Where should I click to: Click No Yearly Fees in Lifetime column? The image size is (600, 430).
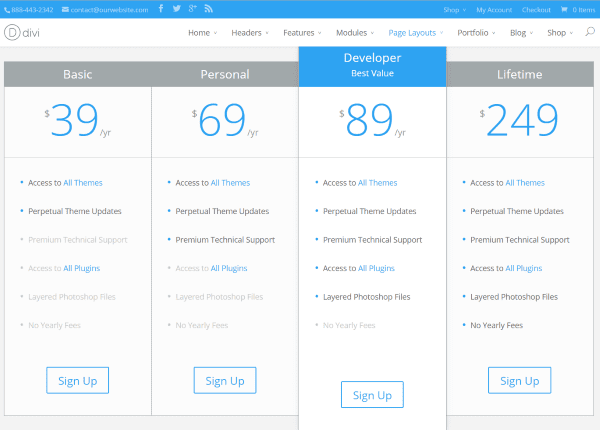click(x=496, y=325)
